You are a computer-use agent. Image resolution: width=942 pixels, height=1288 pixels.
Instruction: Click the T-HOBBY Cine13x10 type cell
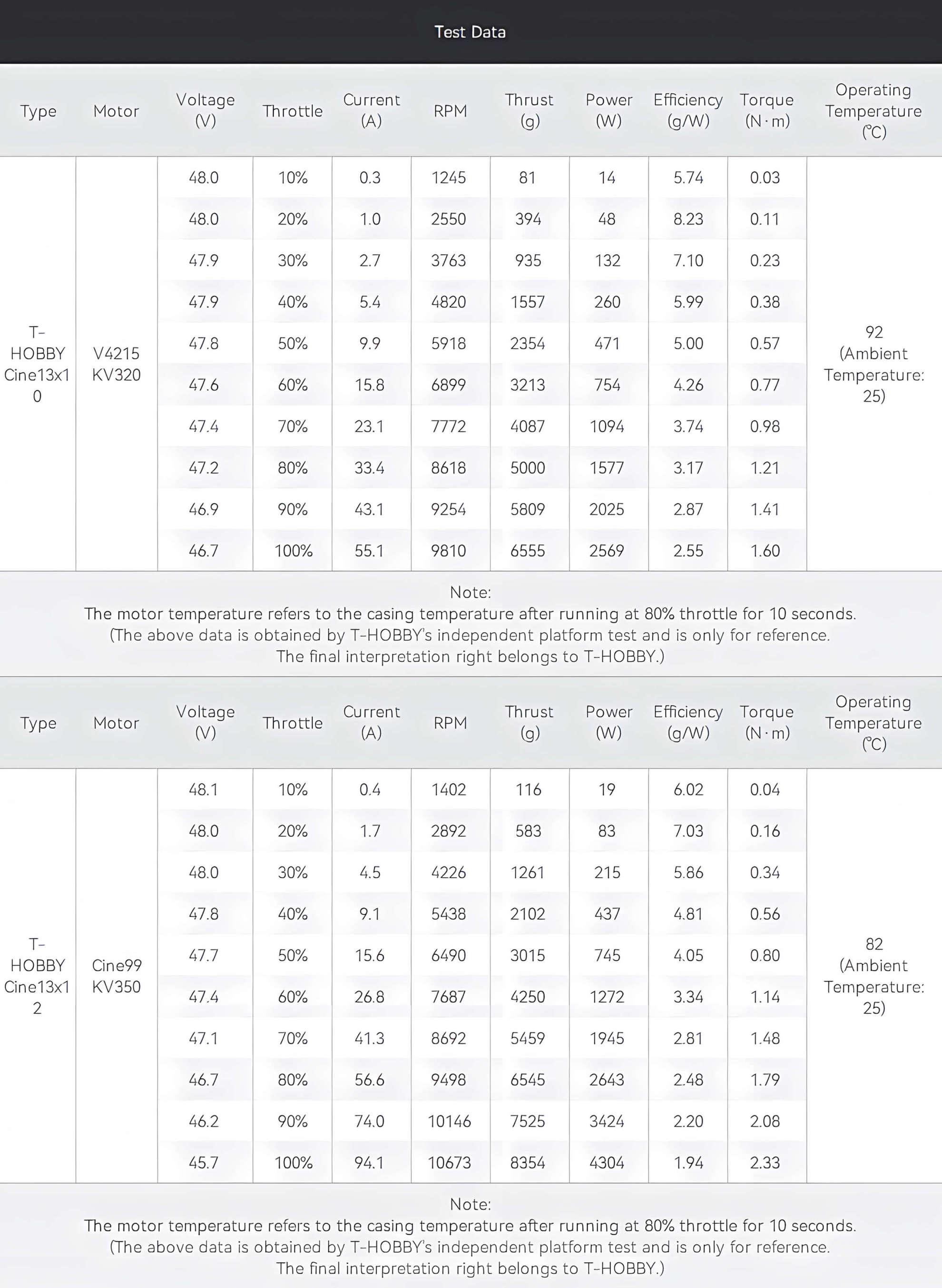[38, 364]
